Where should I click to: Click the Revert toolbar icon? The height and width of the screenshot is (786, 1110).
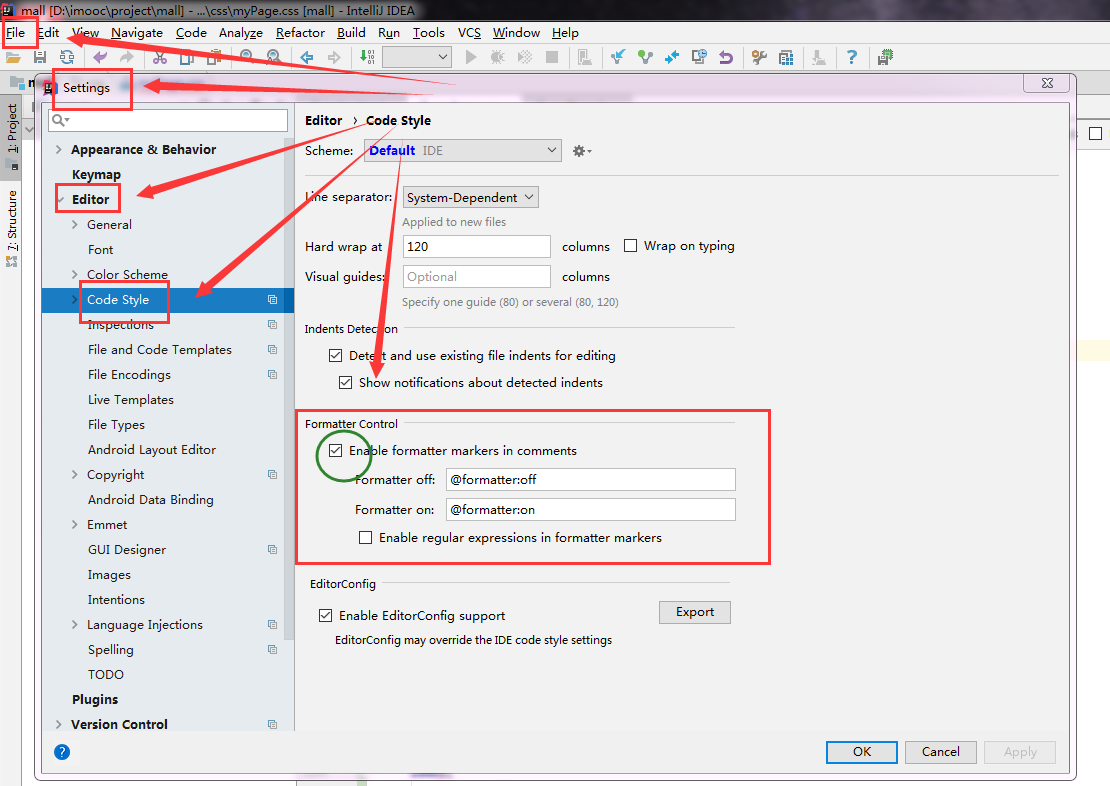(726, 57)
